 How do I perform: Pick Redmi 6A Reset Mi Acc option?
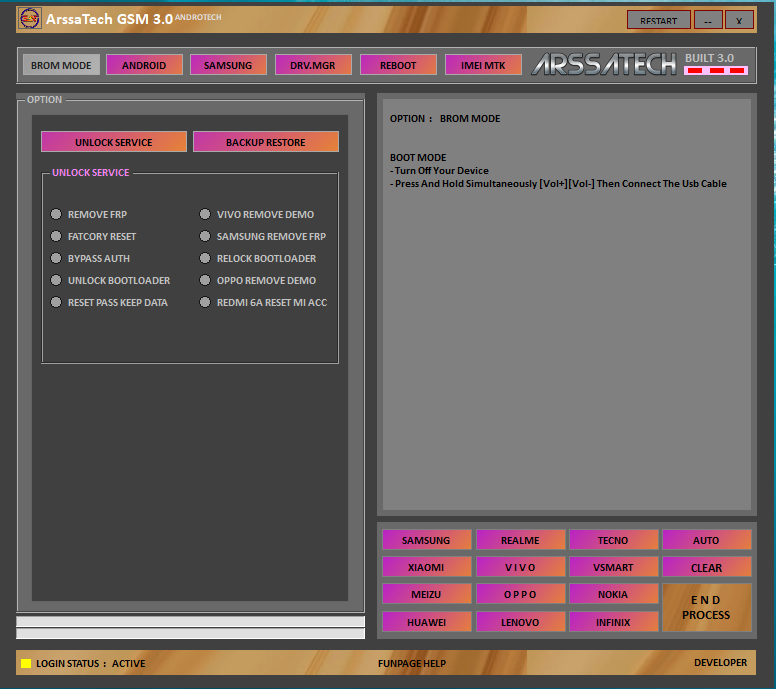[205, 303]
